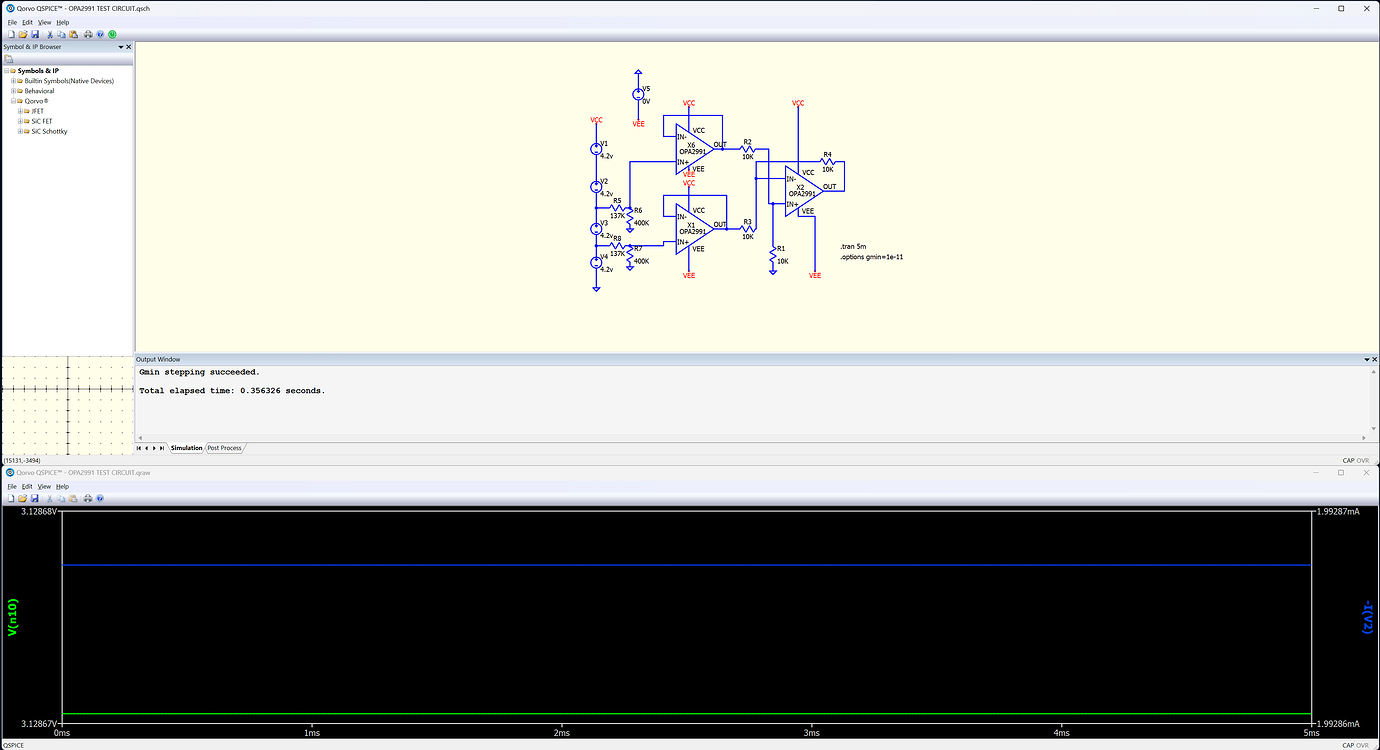Expand the SiC Schottky category
Viewport: 1380px width, 750px height.
(x=20, y=131)
